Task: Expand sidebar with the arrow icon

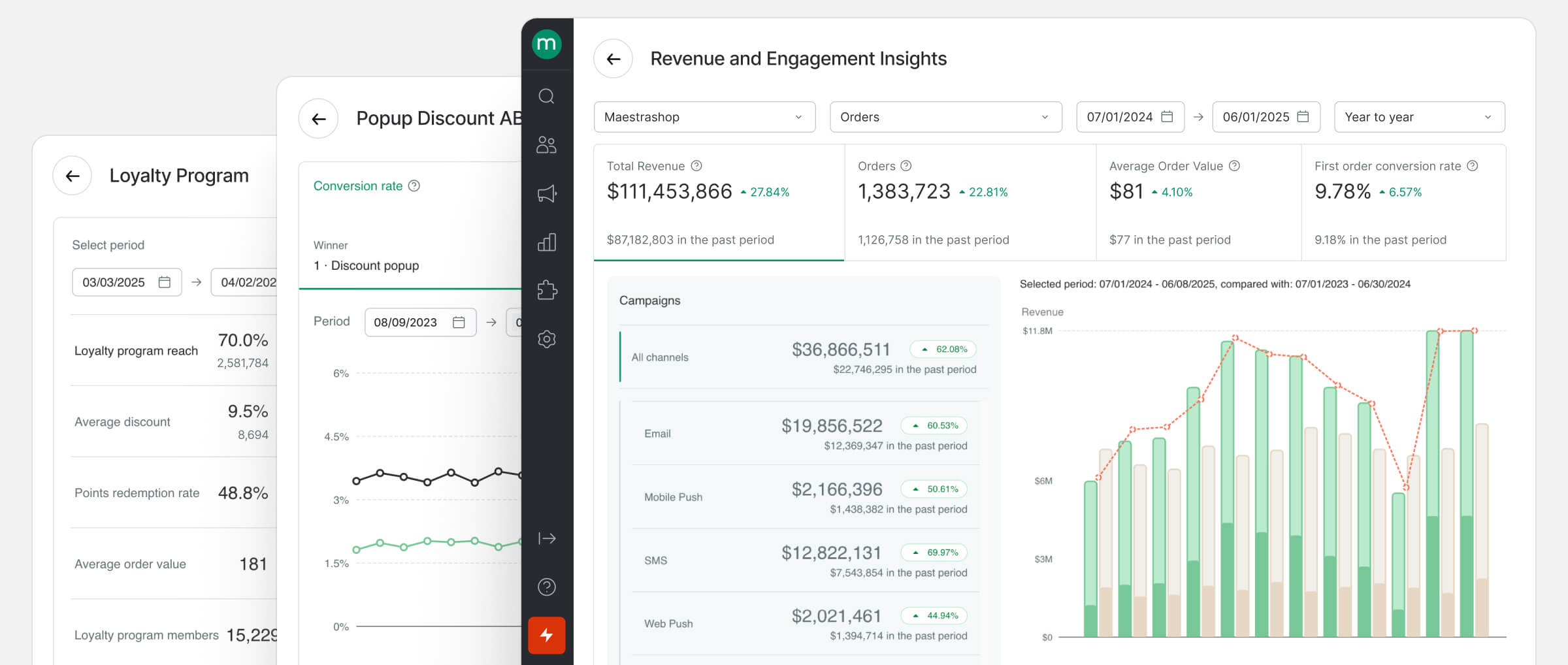Action: click(x=546, y=538)
